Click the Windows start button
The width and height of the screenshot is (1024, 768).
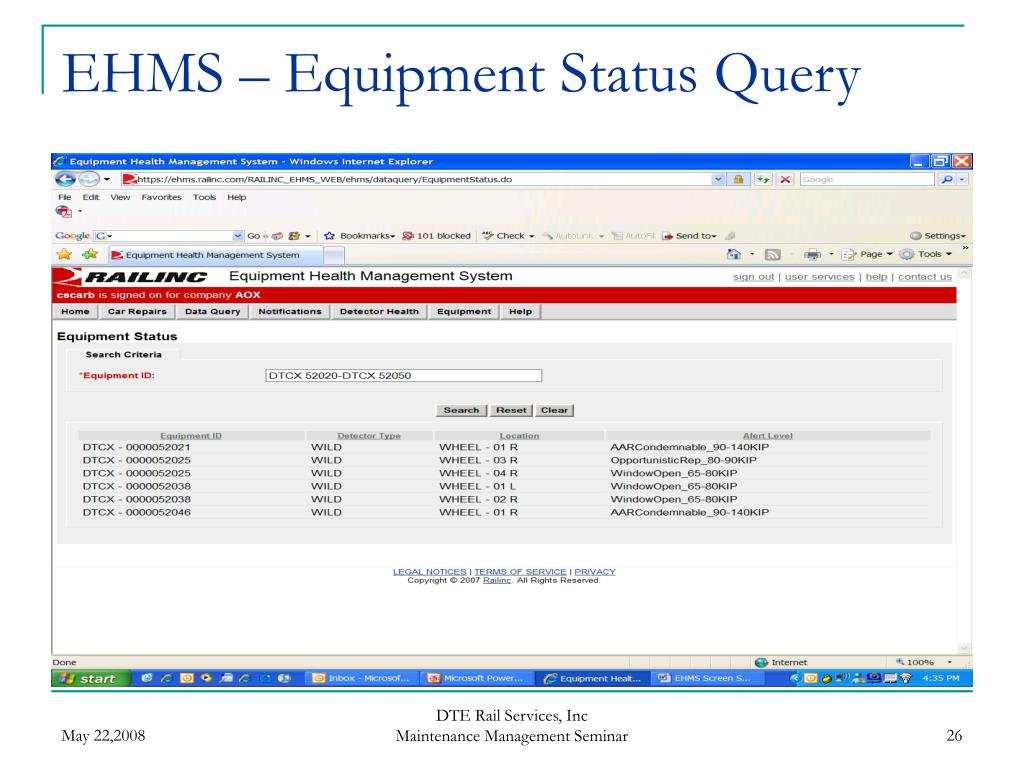(x=91, y=679)
